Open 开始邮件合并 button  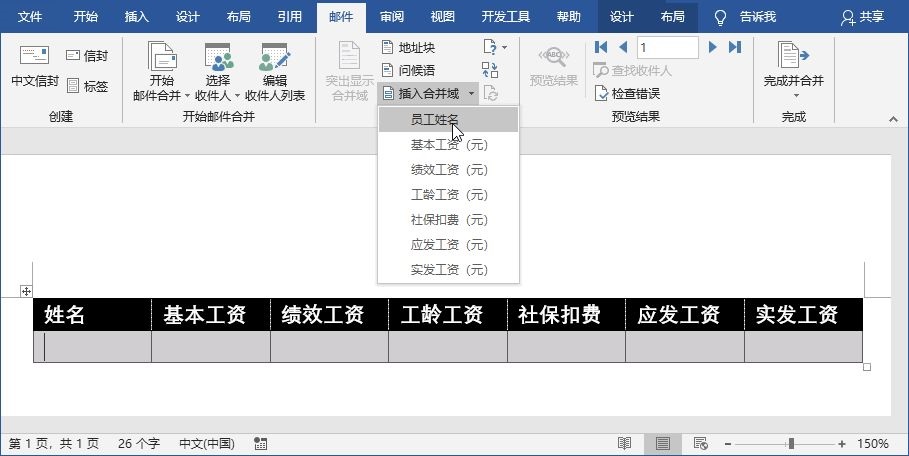click(x=162, y=72)
